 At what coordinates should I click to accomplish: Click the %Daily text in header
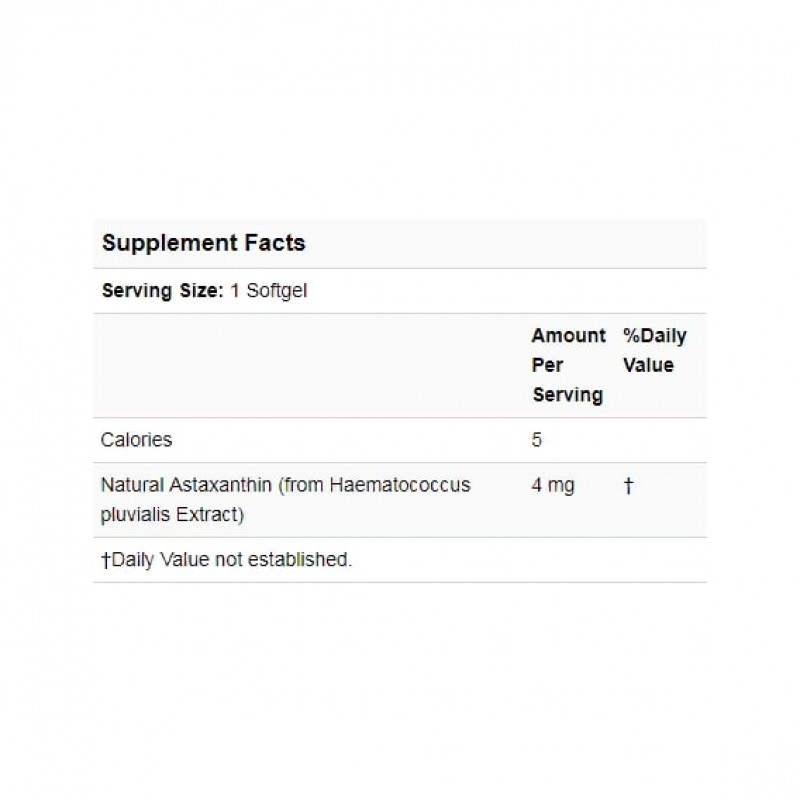coord(654,336)
